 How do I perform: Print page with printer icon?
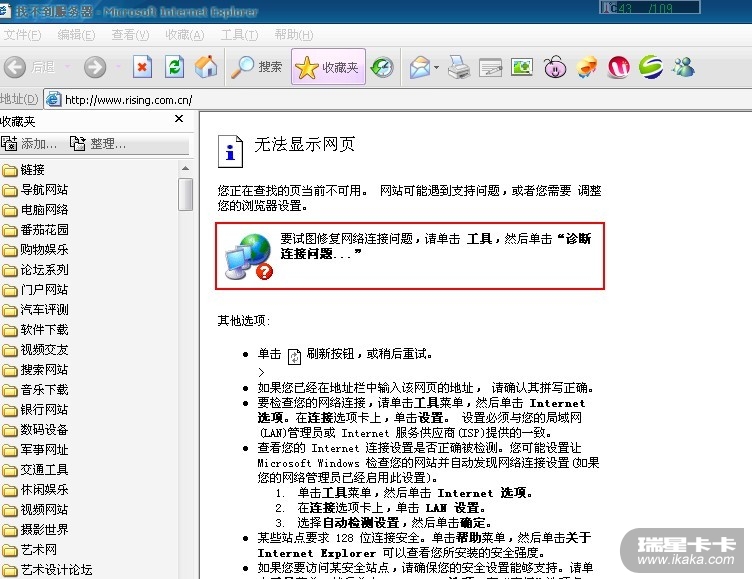coord(458,68)
